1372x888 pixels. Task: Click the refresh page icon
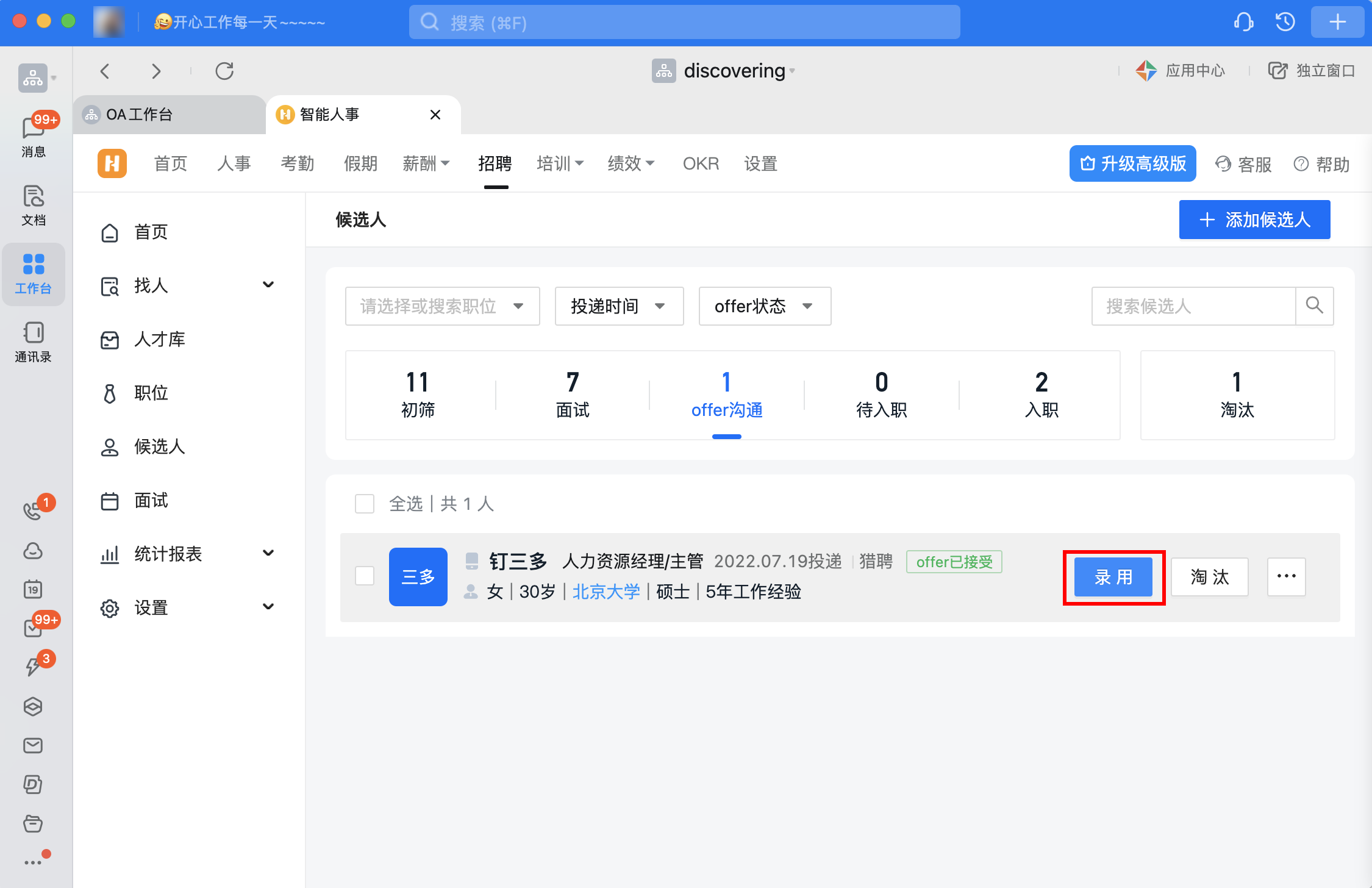[x=224, y=71]
